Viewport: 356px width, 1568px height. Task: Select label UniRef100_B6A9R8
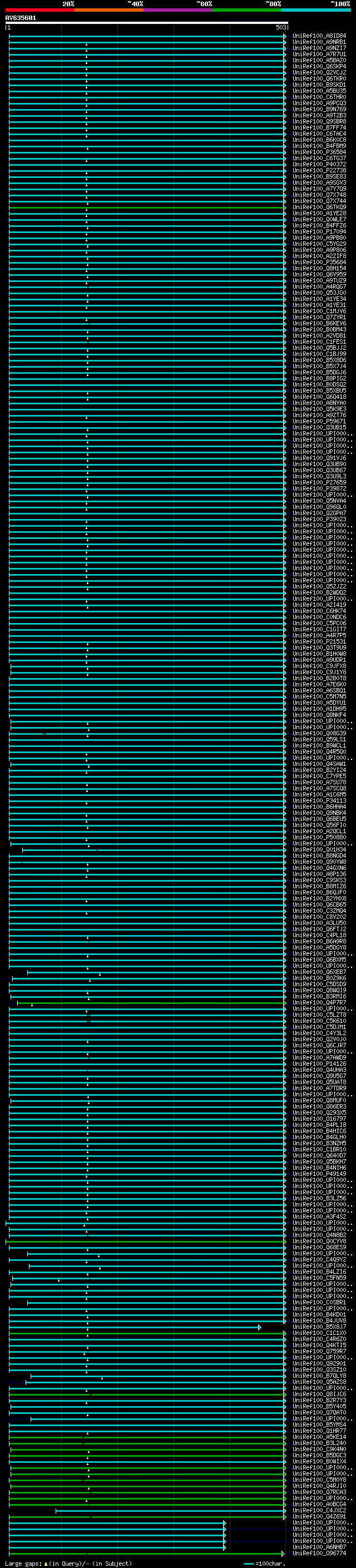(x=319, y=941)
